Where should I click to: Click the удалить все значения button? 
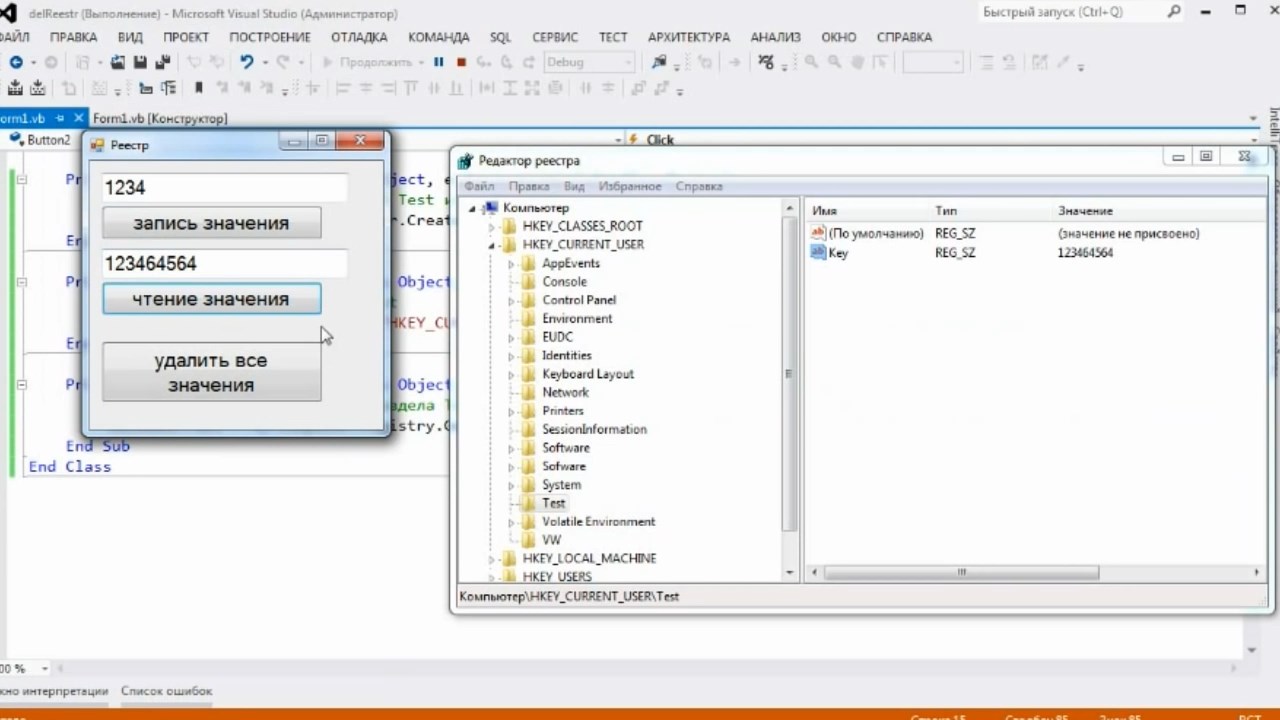[x=211, y=372]
